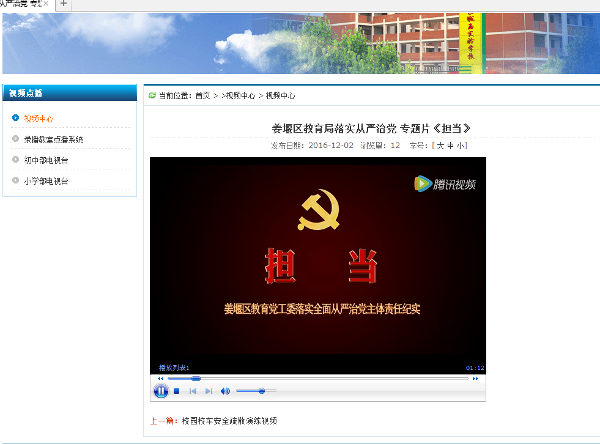The width and height of the screenshot is (600, 444).
Task: Close the current browser tab
Action: (46, 3)
